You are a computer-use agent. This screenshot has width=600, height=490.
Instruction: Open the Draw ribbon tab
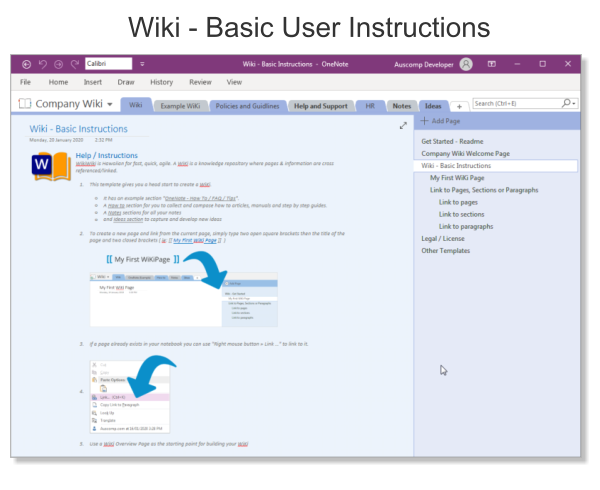pos(126,82)
